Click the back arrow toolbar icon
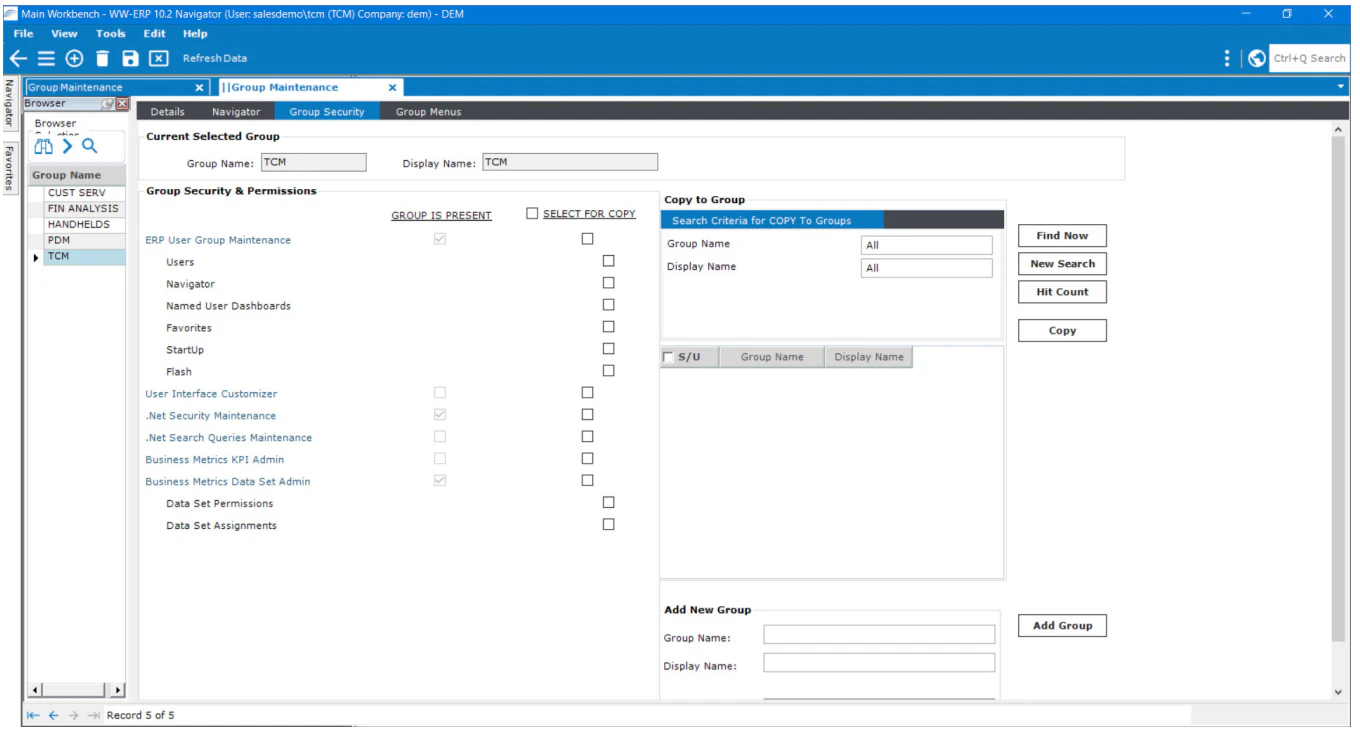Screen dimensions: 1360x733 click(x=19, y=57)
